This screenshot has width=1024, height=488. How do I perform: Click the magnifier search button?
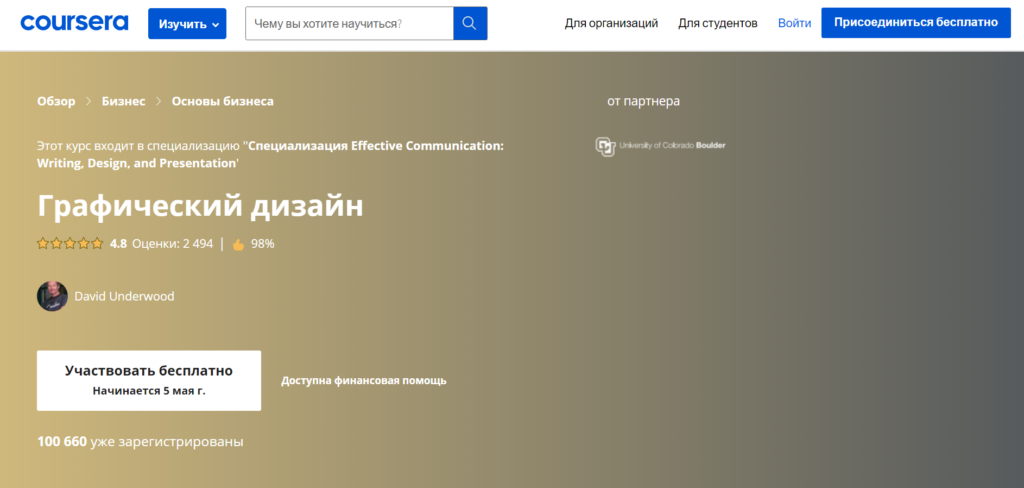point(470,24)
